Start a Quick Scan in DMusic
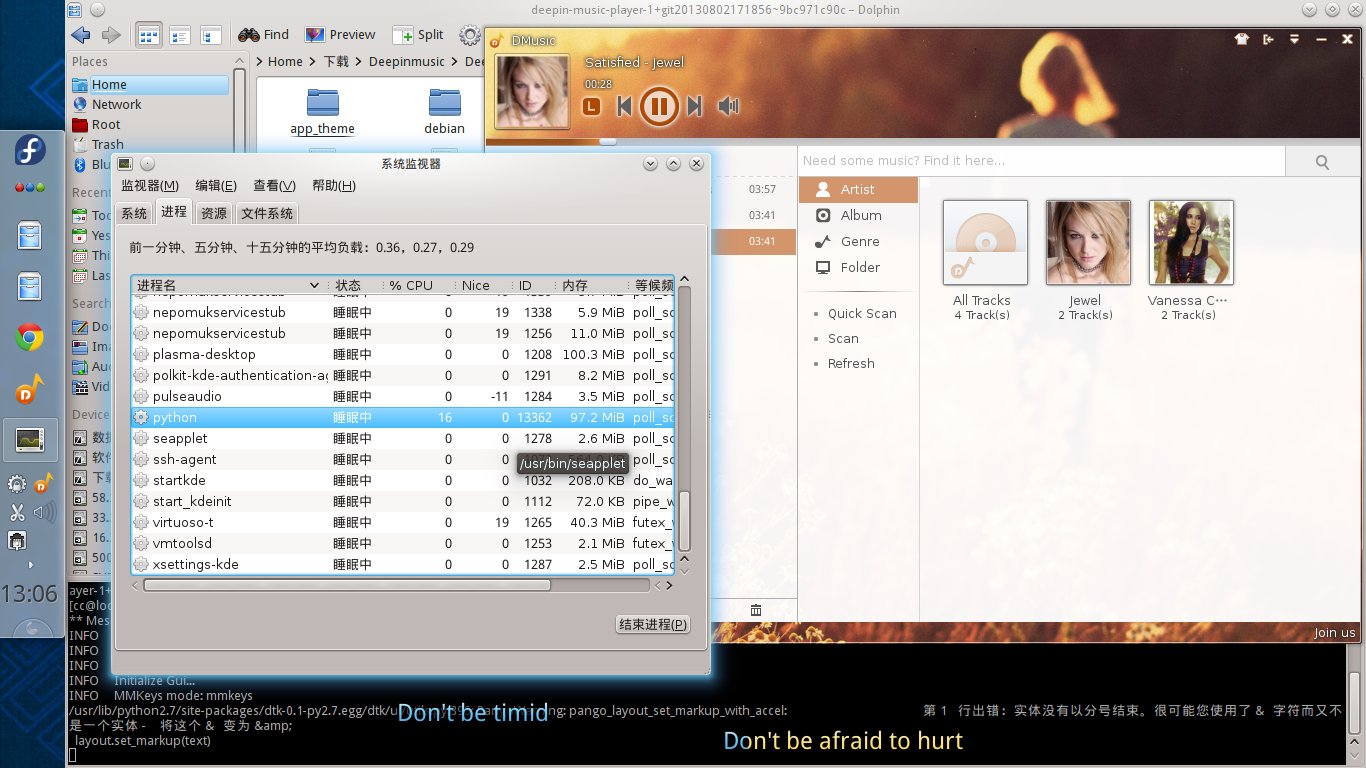Screen dimensions: 1366x768 pyautogui.click(x=861, y=313)
